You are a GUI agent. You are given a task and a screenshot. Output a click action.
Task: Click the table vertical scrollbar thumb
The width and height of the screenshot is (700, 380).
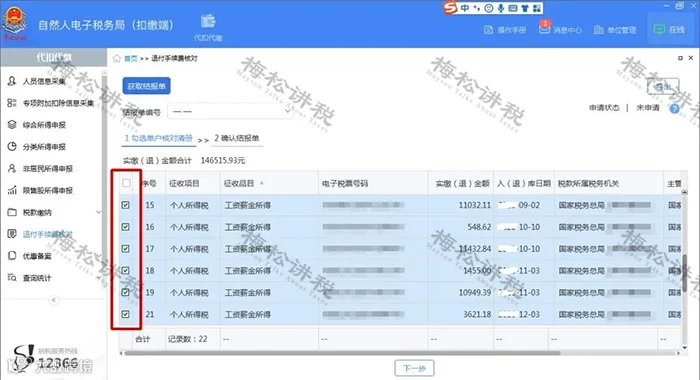click(684, 273)
